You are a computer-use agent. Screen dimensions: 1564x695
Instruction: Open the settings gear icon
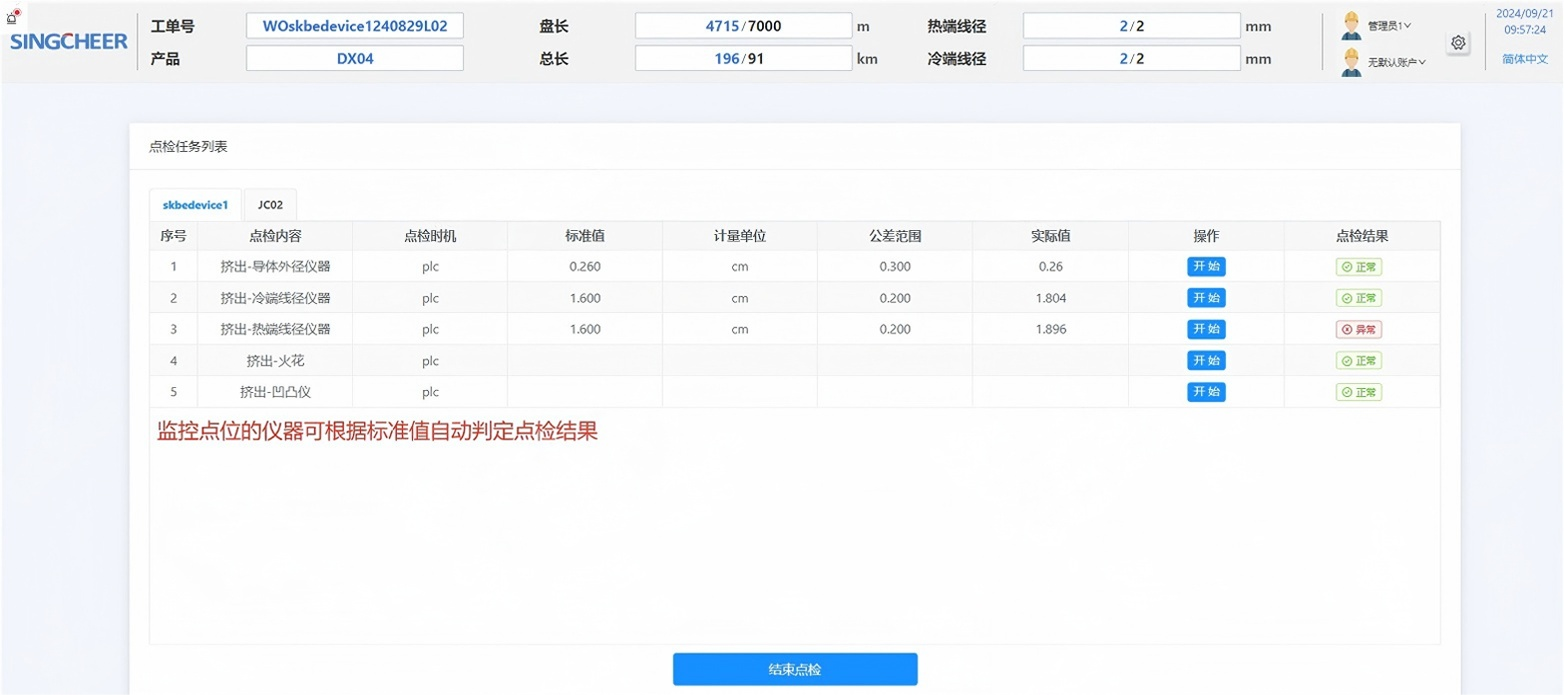[x=1458, y=43]
